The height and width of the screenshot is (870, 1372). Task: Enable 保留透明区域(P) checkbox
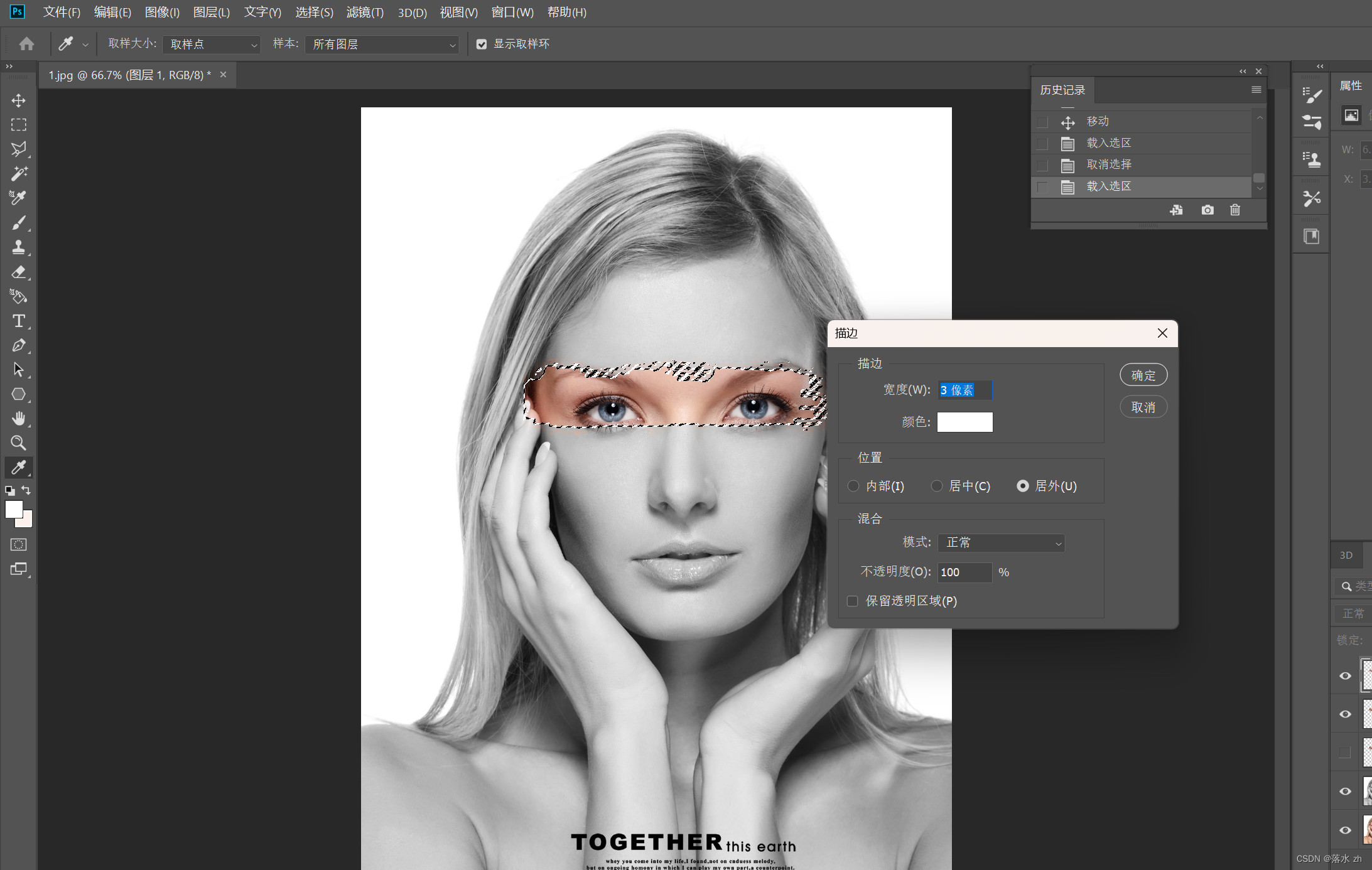853,601
